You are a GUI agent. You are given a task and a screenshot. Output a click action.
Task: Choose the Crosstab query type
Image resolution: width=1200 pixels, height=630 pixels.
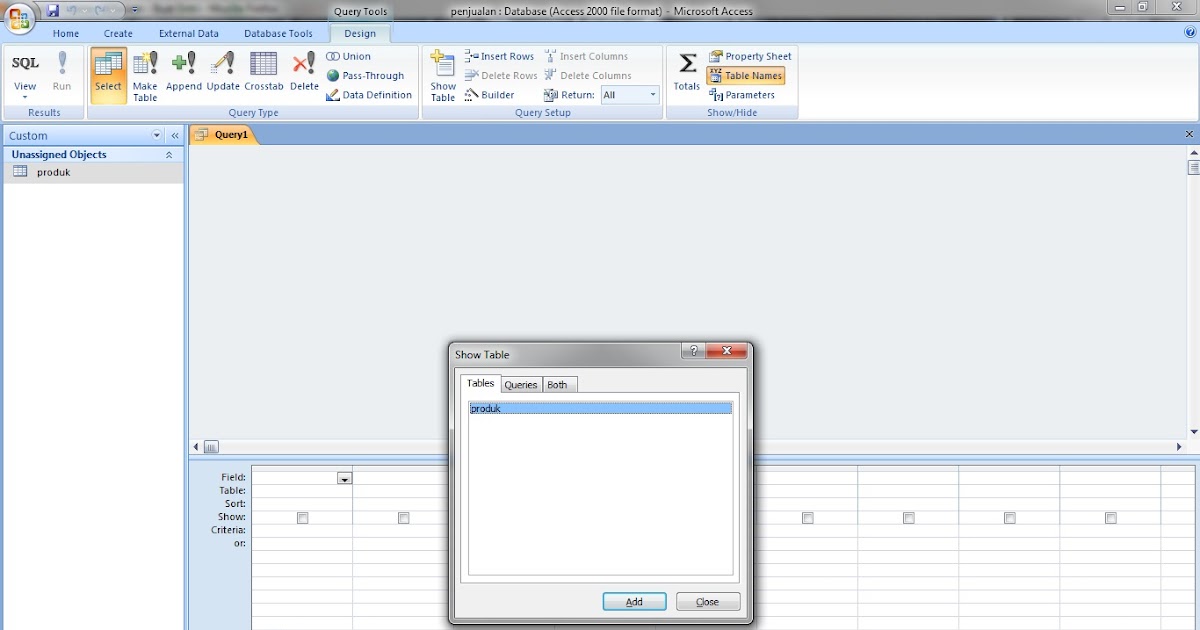[264, 74]
